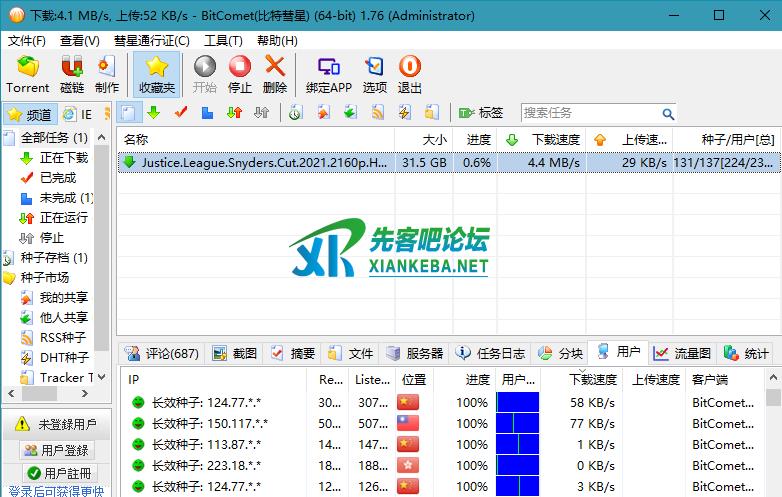The image size is (782, 497).
Task: Click the 搜索任务 search input field
Action: coord(590,113)
